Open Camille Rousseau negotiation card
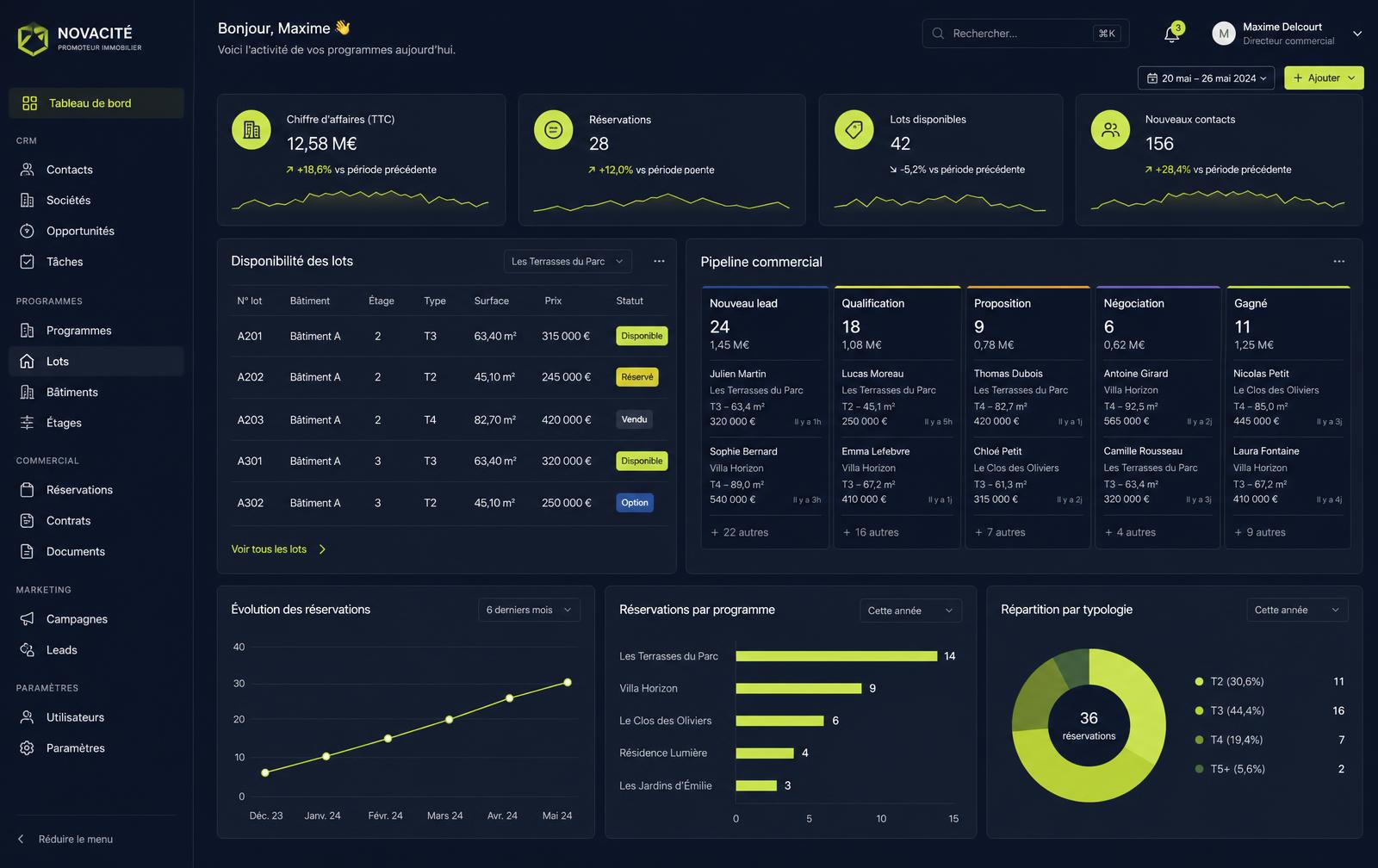Screen dimensions: 1378x868 (1158, 475)
